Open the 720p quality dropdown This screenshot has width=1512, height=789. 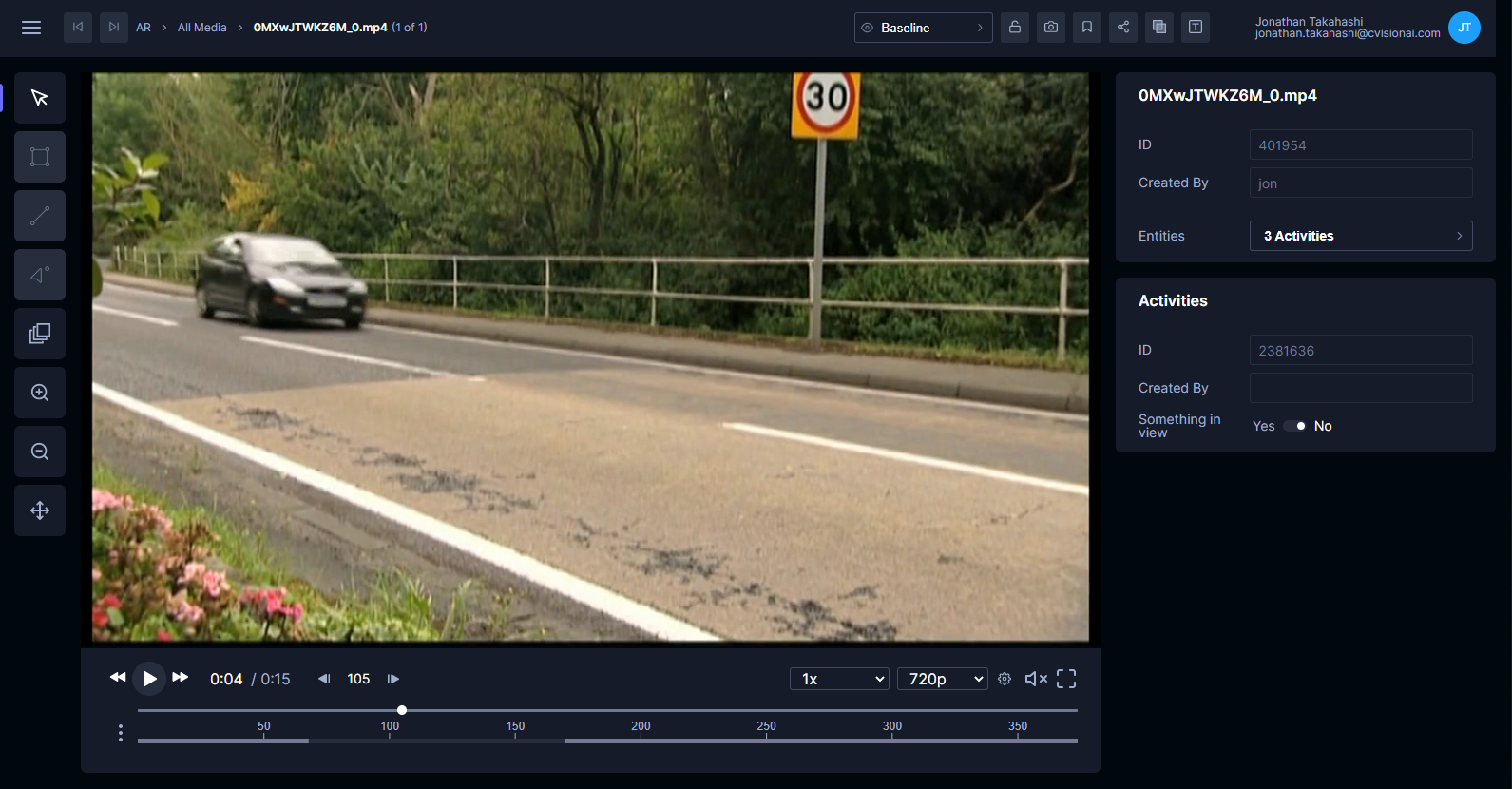[942, 679]
